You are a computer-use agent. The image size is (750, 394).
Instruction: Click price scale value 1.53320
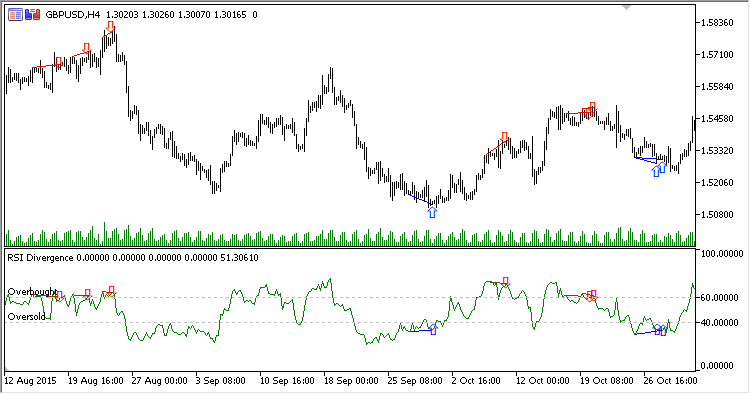[717, 151]
